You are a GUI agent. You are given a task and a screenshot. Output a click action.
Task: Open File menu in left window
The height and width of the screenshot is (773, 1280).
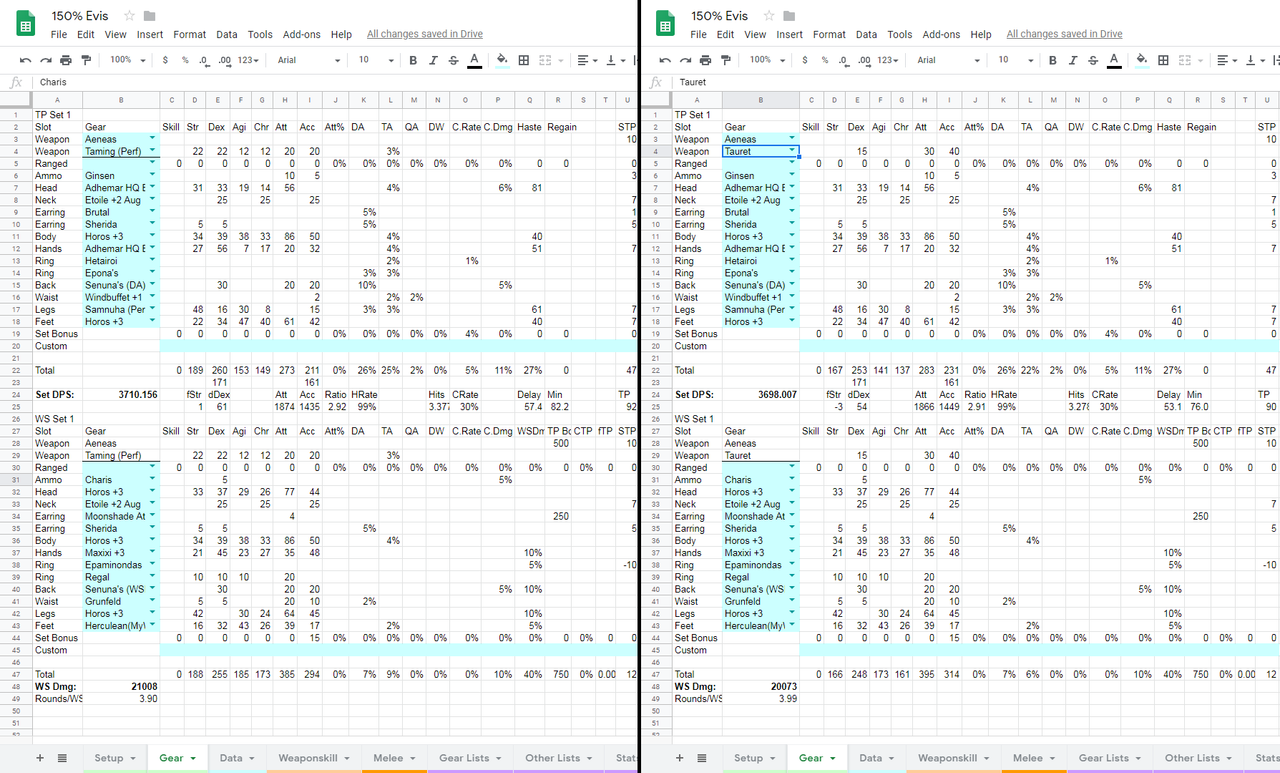(59, 34)
